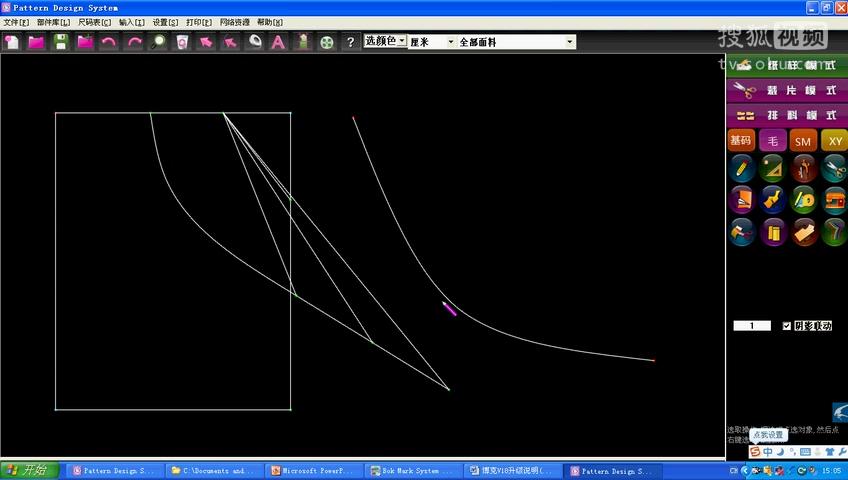The image size is (848, 480).
Task: Expand the 全部面料 fabric dropdown
Action: 515,42
